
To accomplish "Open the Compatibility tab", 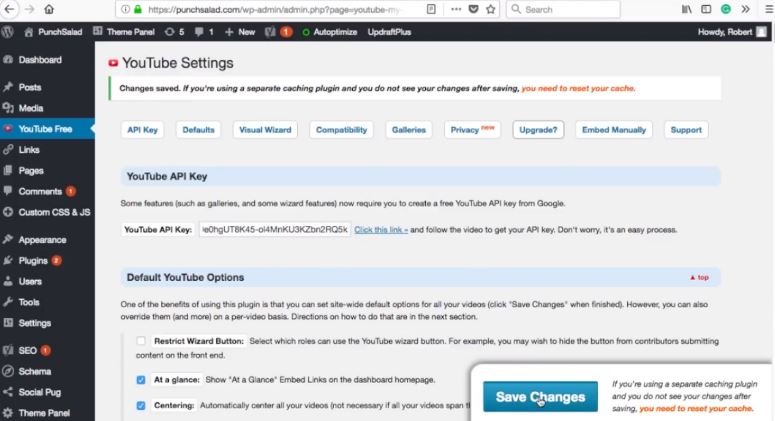I will tap(342, 130).
